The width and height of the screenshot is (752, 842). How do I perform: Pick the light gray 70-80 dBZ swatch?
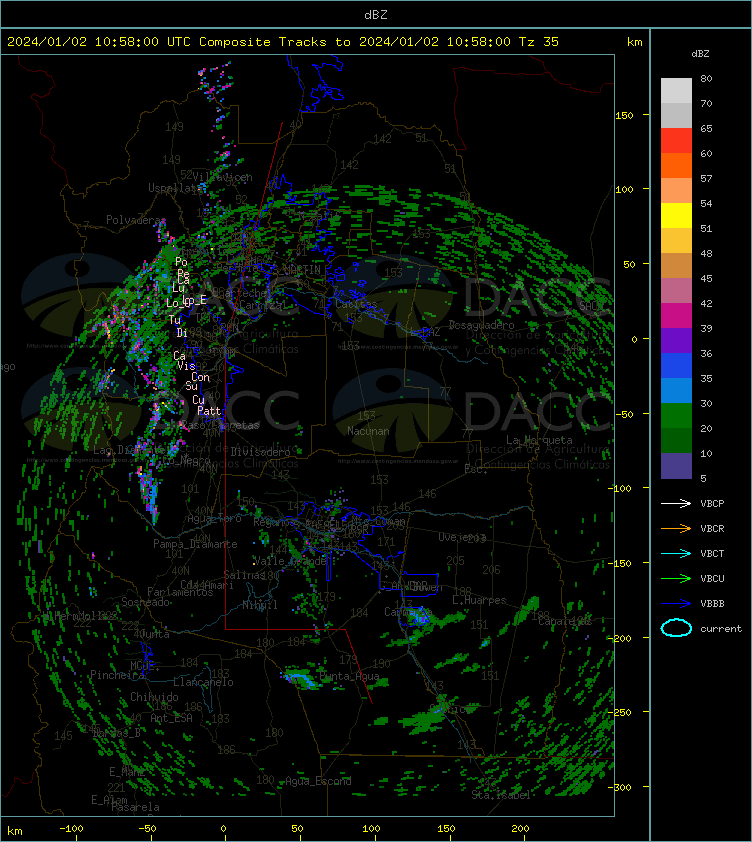point(676,90)
